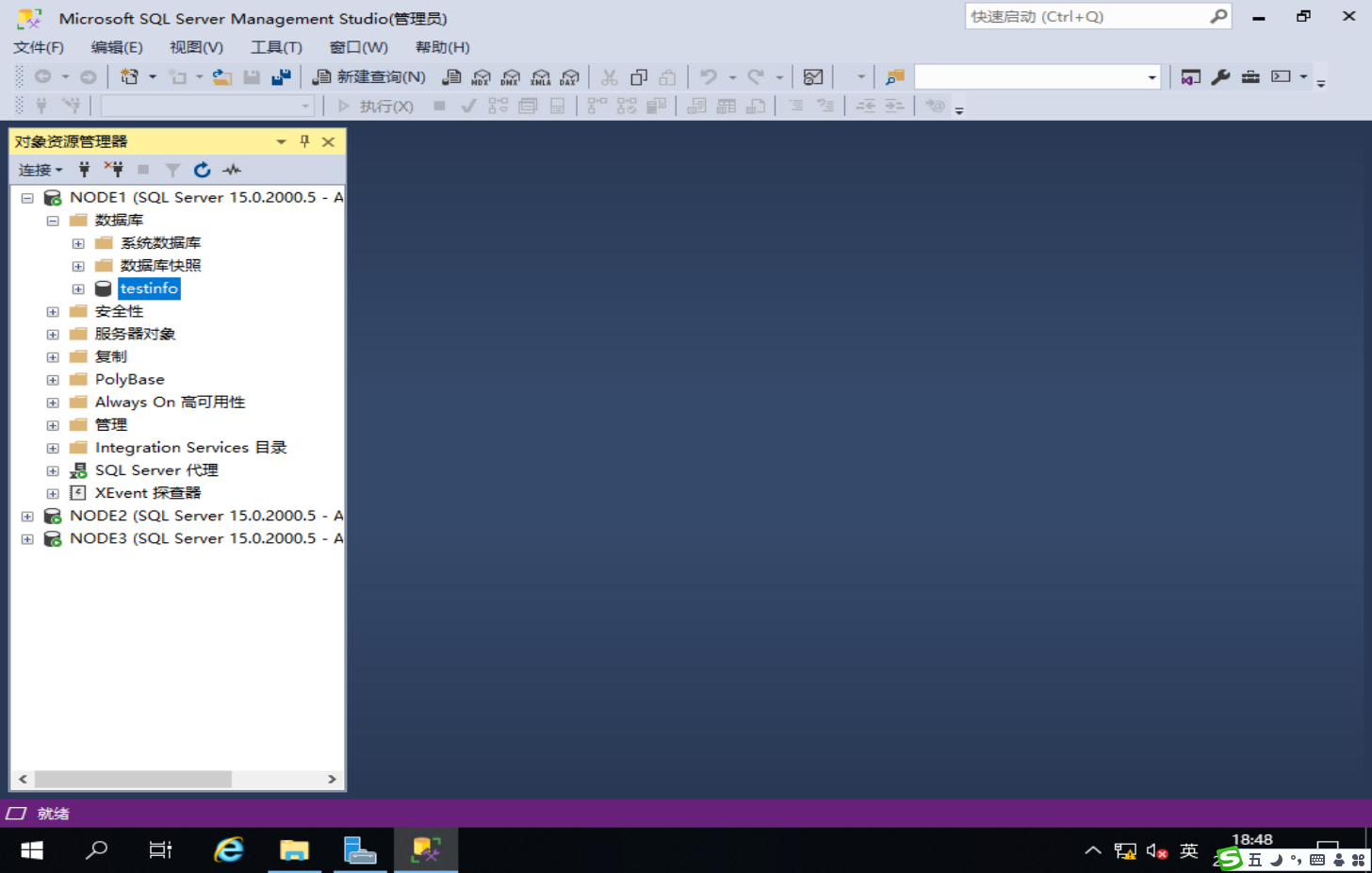Click the Object Explorer scroll right arrow

point(332,779)
